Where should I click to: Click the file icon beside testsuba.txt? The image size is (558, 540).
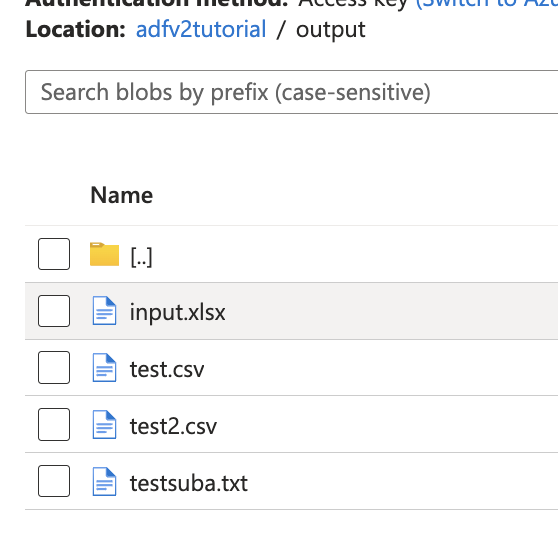click(104, 481)
